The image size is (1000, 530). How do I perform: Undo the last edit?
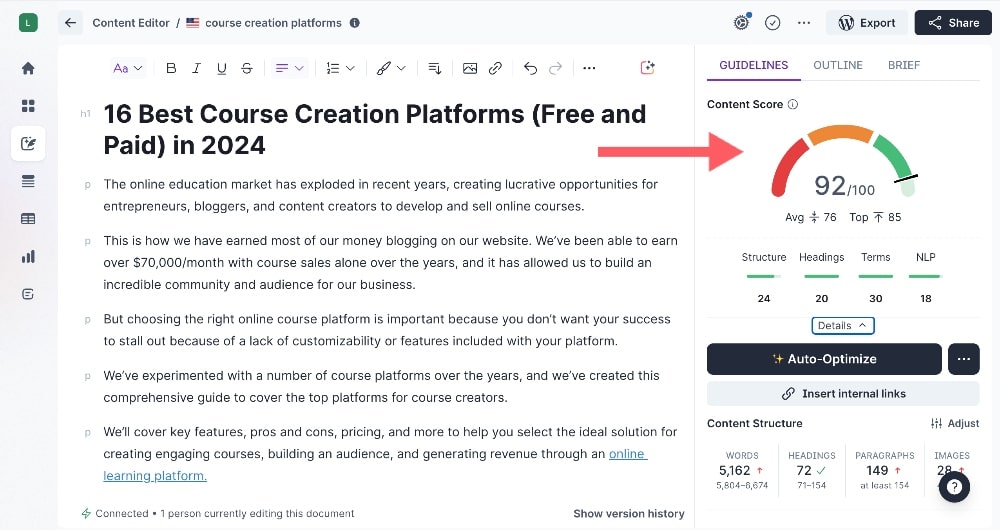530,68
